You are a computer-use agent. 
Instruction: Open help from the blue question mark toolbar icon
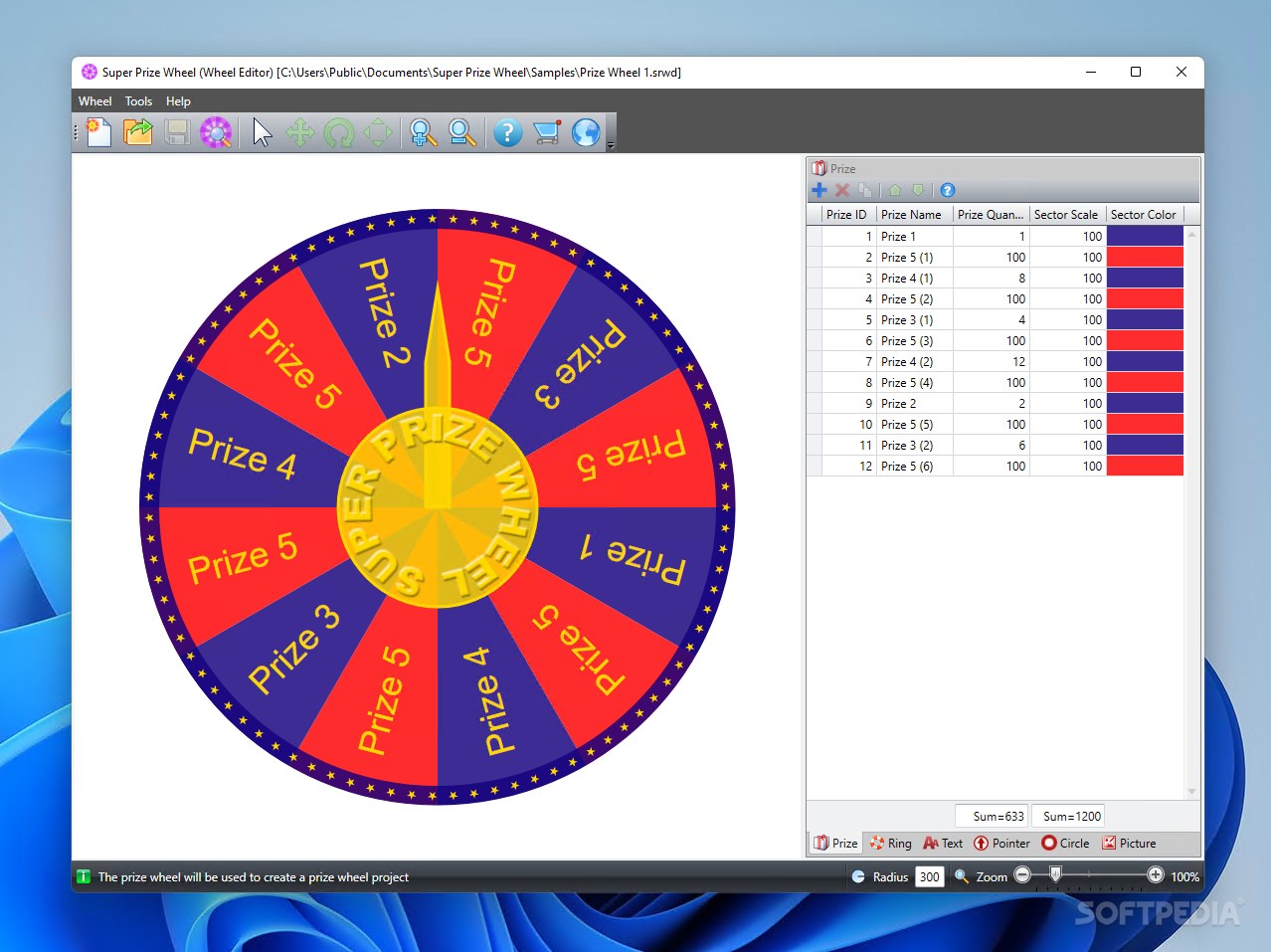click(x=507, y=132)
